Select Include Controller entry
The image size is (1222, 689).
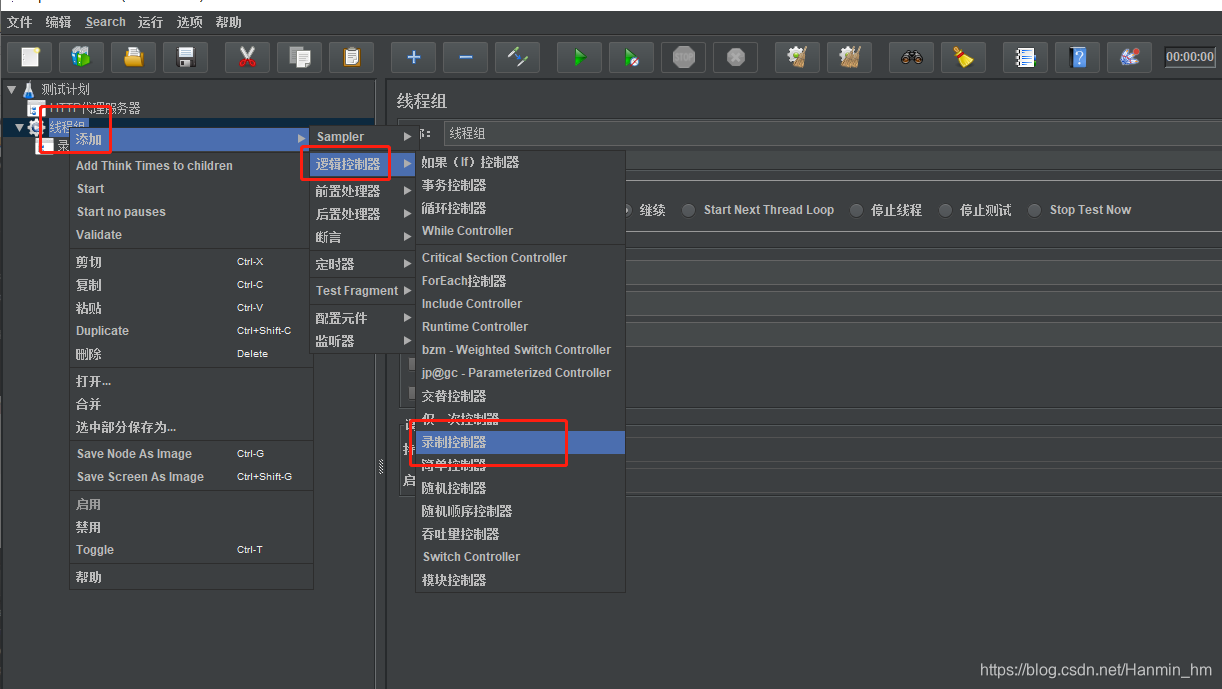(521, 304)
